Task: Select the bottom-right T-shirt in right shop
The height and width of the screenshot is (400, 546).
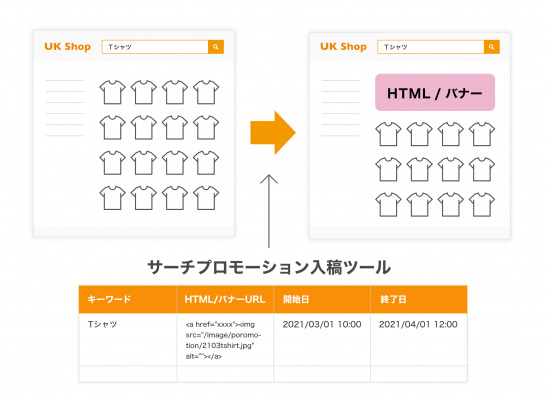Action: point(482,205)
